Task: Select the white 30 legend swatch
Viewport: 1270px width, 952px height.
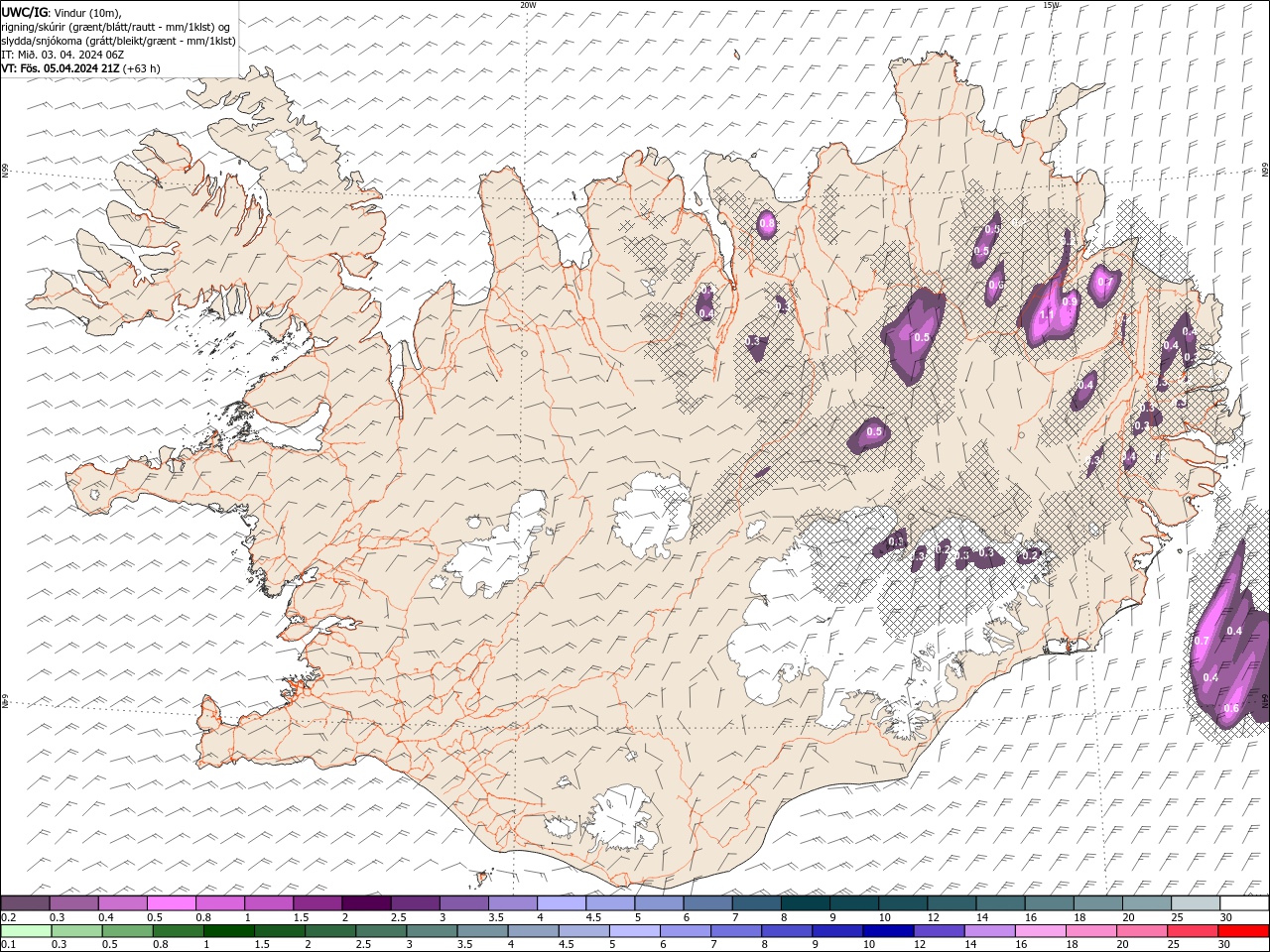Action: pyautogui.click(x=1244, y=903)
